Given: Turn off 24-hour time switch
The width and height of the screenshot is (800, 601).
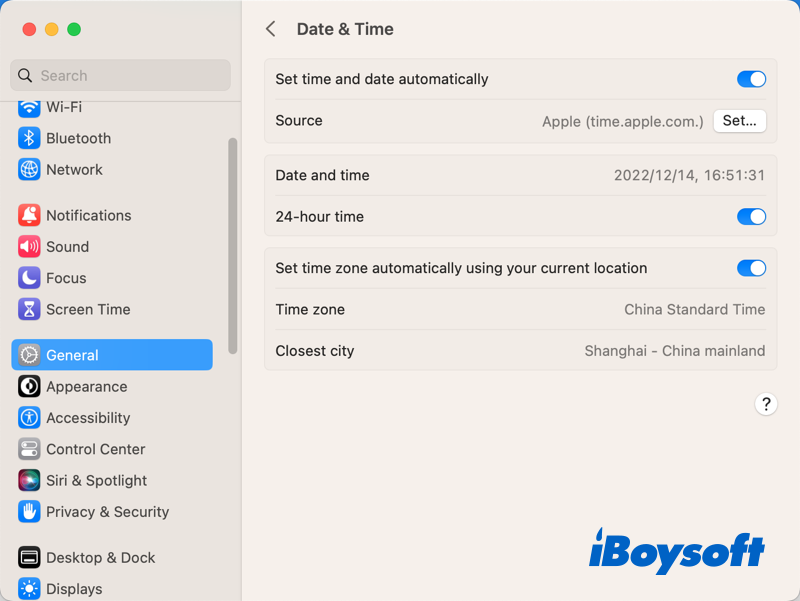Looking at the screenshot, I should point(751,216).
